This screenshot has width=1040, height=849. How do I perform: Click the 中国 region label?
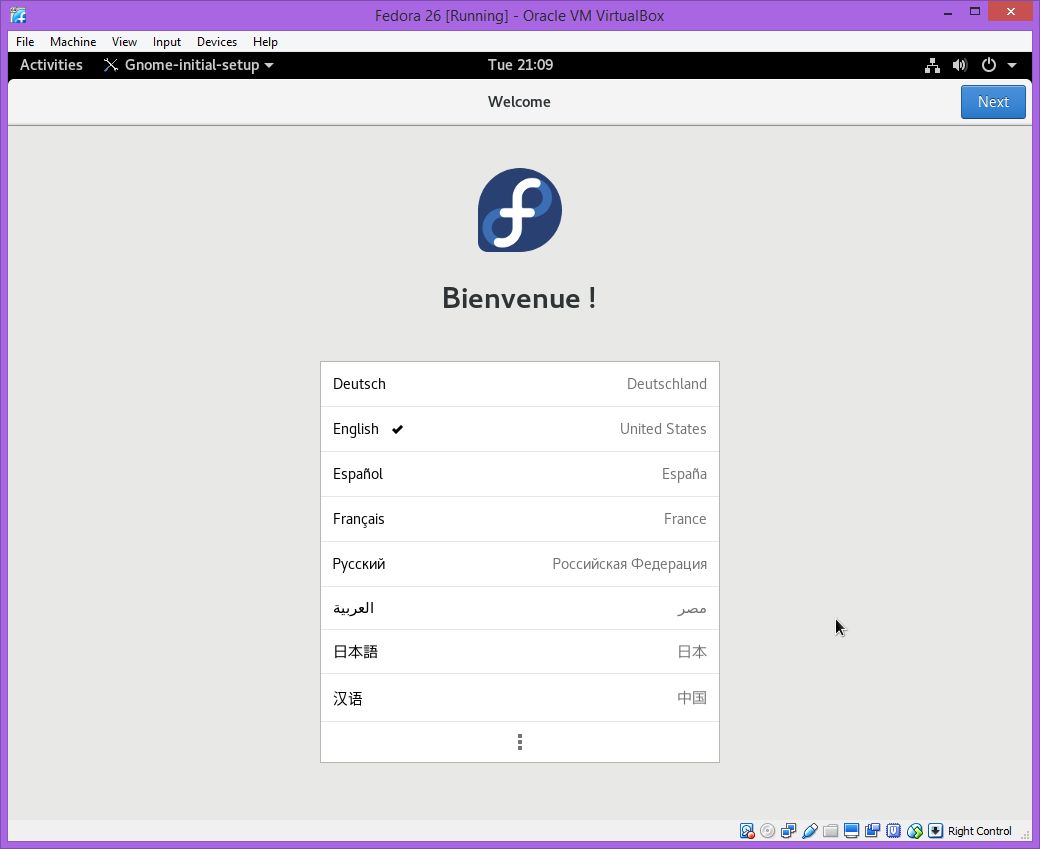pyautogui.click(x=692, y=698)
